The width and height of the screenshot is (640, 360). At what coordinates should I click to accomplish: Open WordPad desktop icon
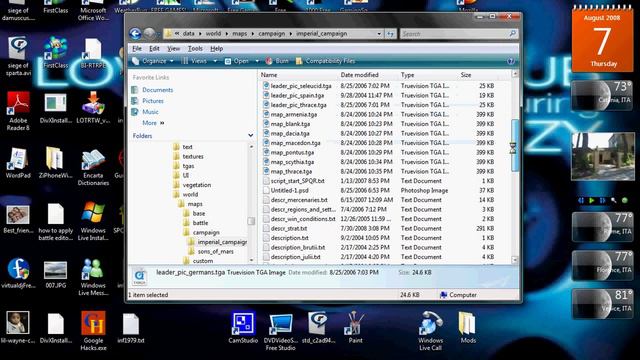point(18,163)
